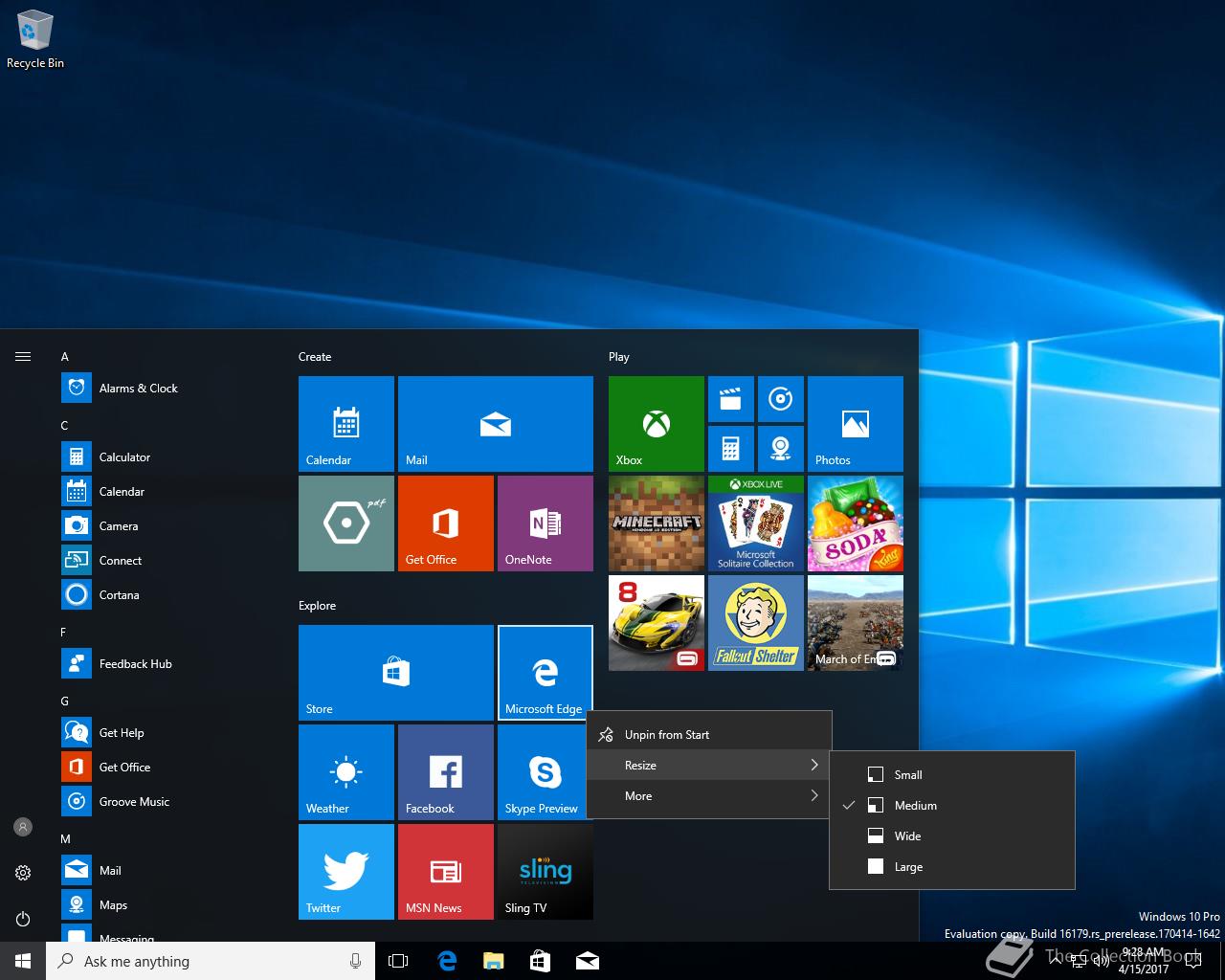
Task: Open the March of Empires tile
Action: coord(856,623)
